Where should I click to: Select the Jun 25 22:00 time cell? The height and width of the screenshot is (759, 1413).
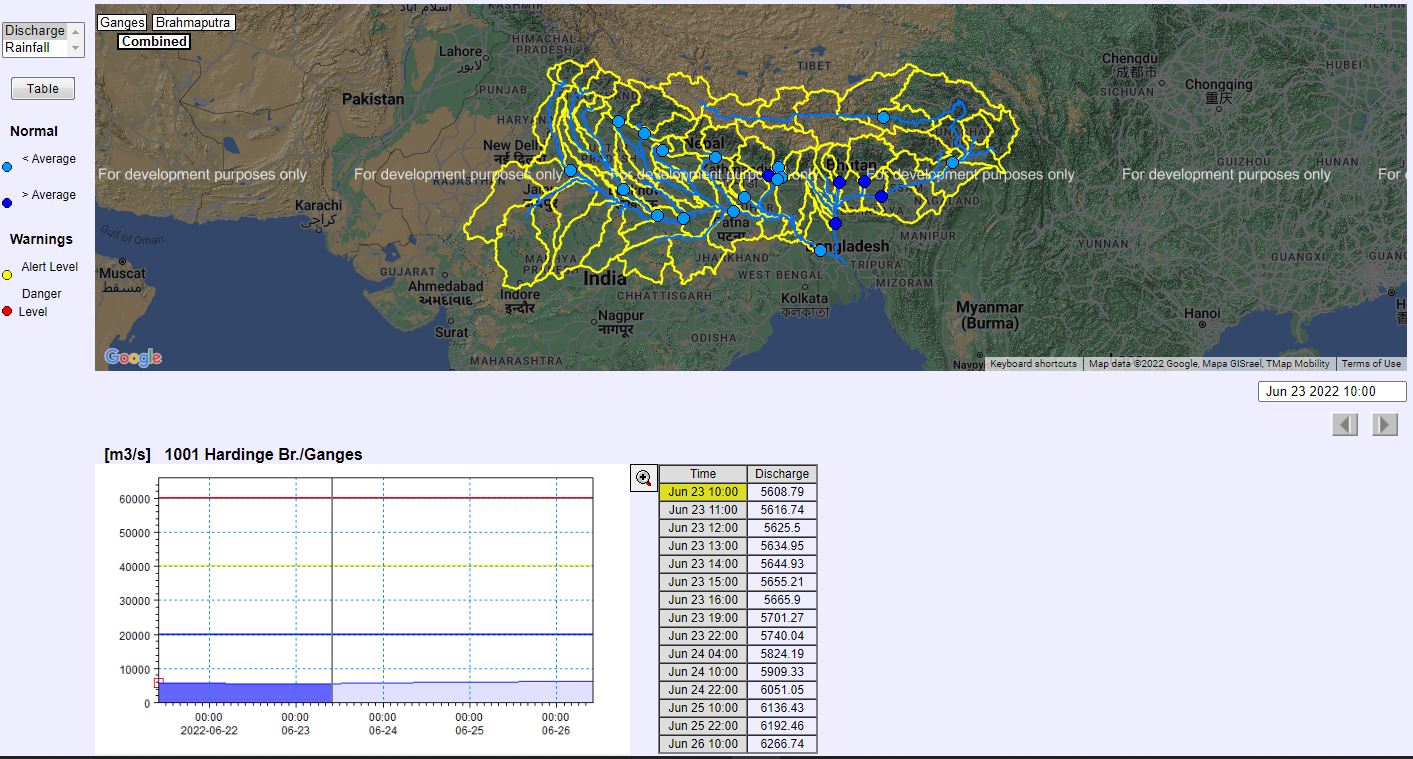point(703,726)
